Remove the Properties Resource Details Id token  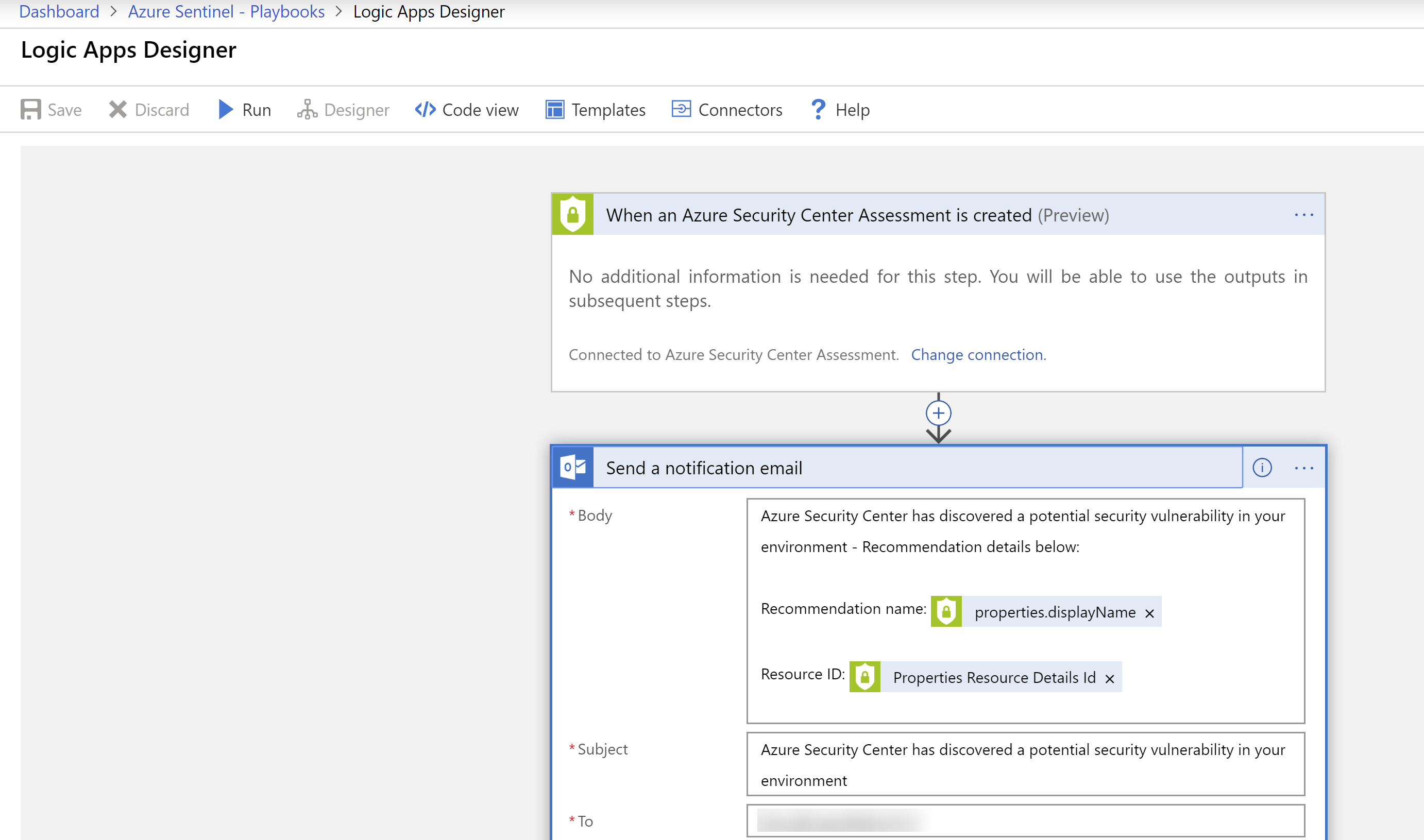tap(1109, 679)
